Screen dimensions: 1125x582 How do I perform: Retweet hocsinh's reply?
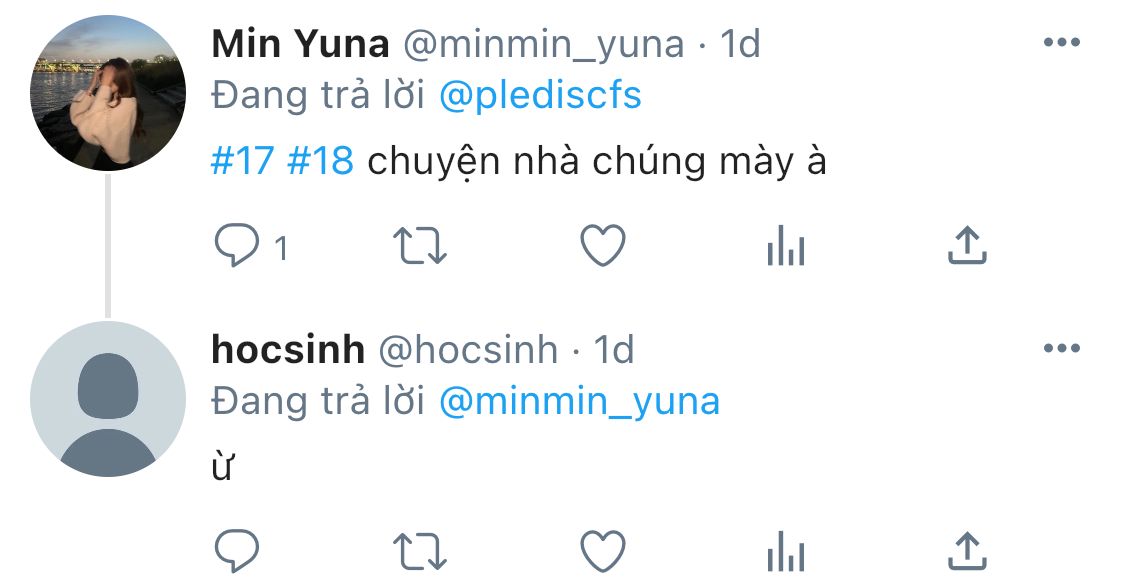pyautogui.click(x=420, y=552)
